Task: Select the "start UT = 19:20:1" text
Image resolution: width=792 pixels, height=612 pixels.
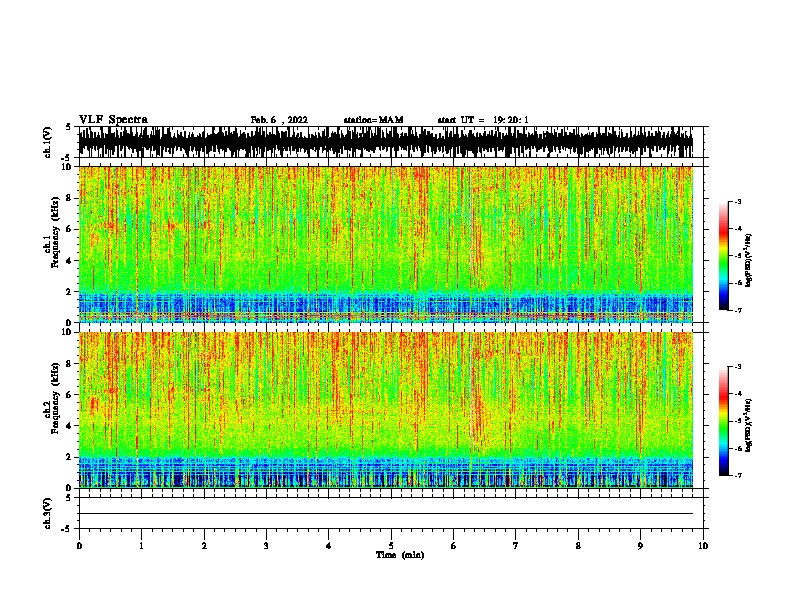Action: click(x=483, y=120)
